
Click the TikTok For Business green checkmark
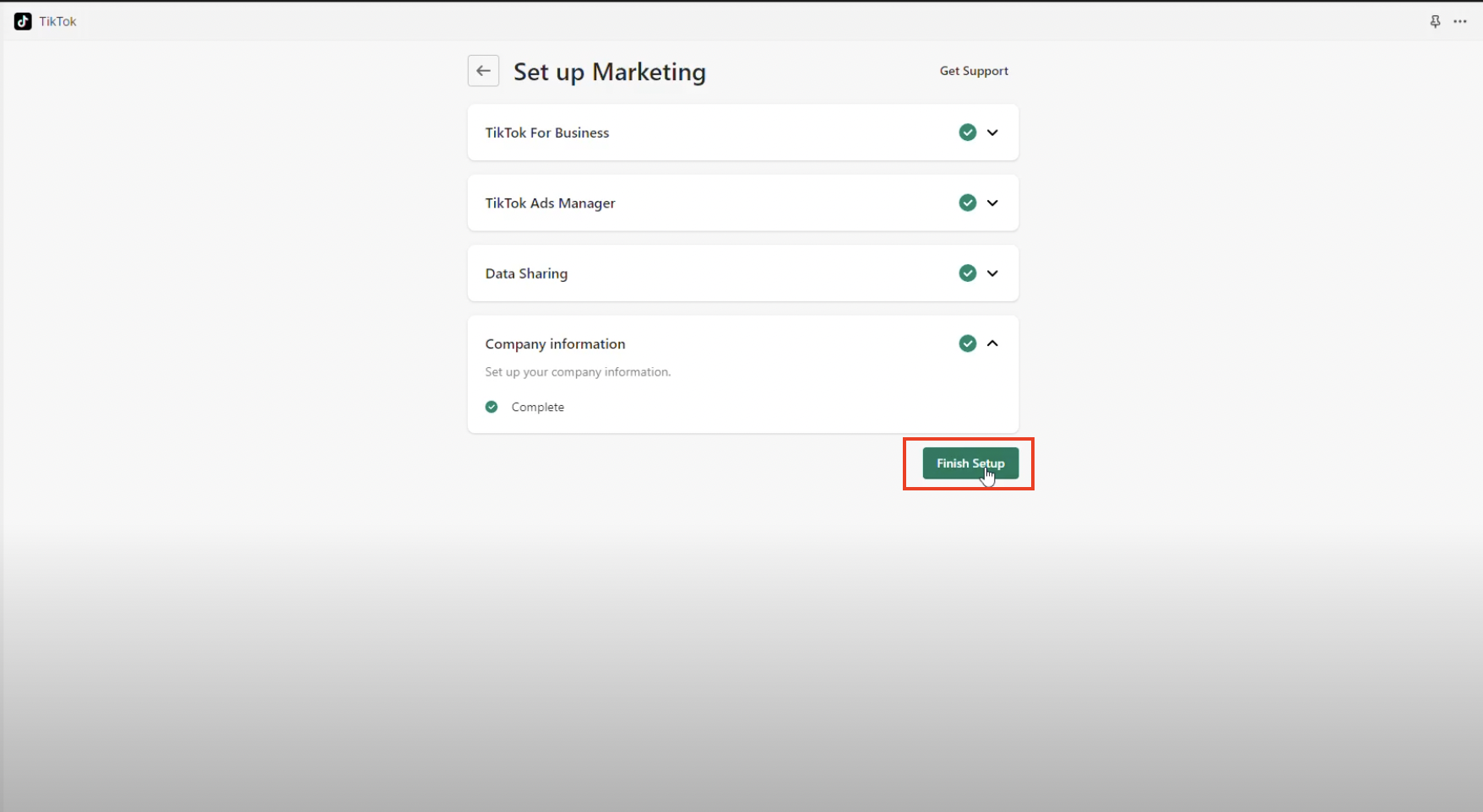tap(968, 133)
